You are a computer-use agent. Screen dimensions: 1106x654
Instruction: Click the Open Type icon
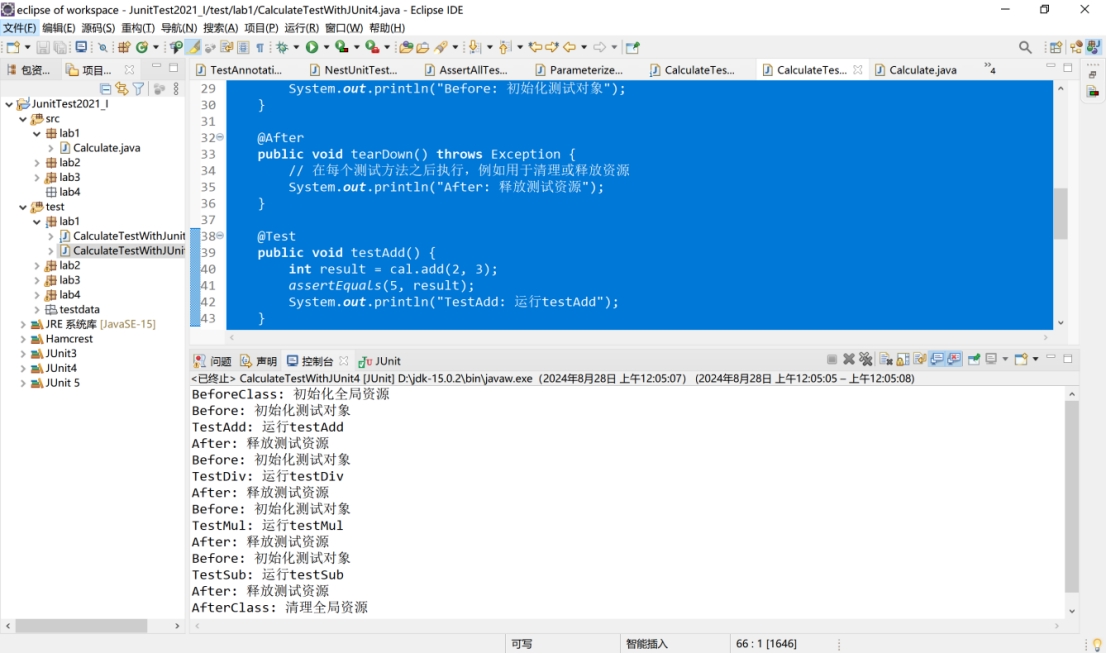[406, 47]
